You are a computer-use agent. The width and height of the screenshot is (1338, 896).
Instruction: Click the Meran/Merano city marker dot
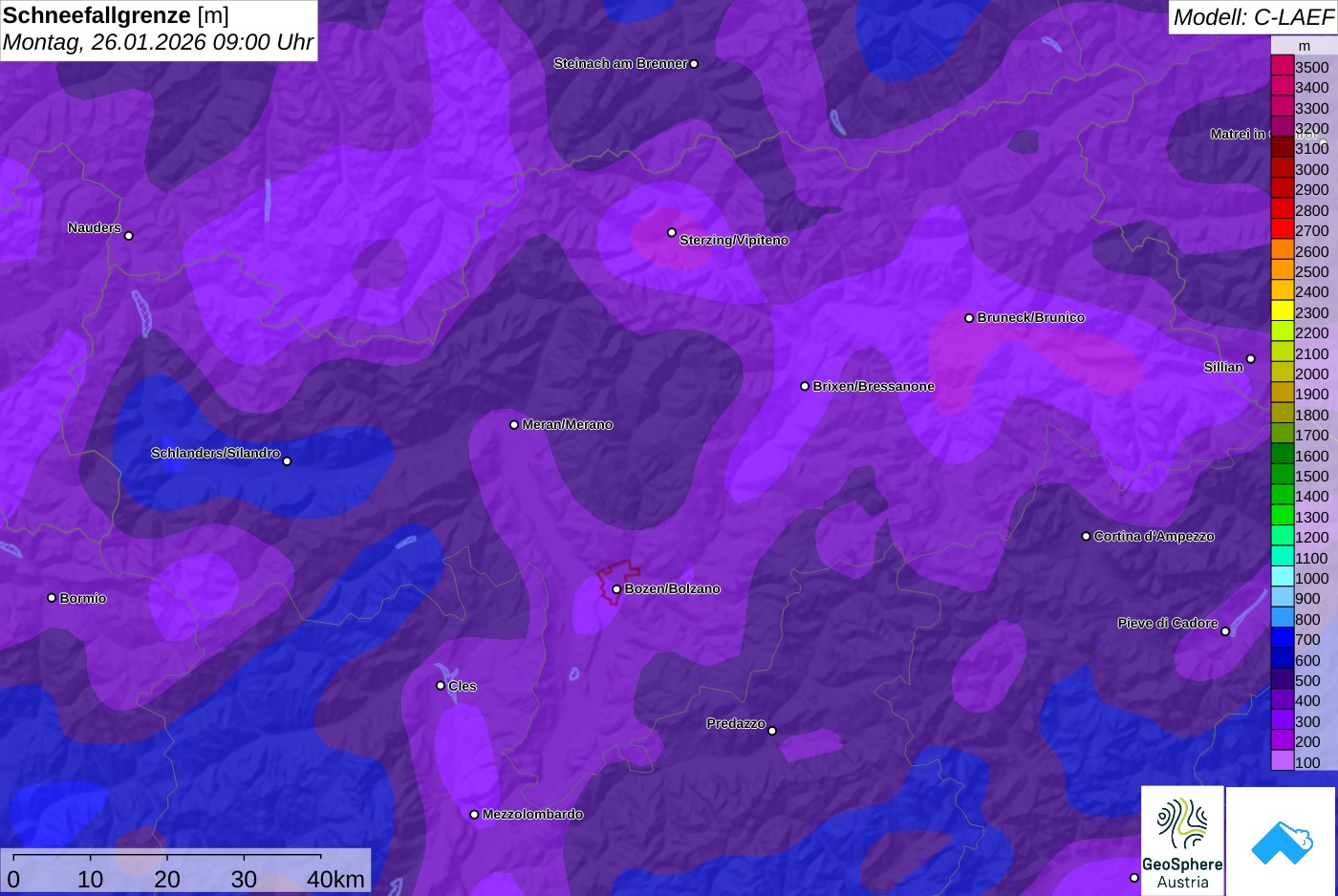click(x=514, y=424)
